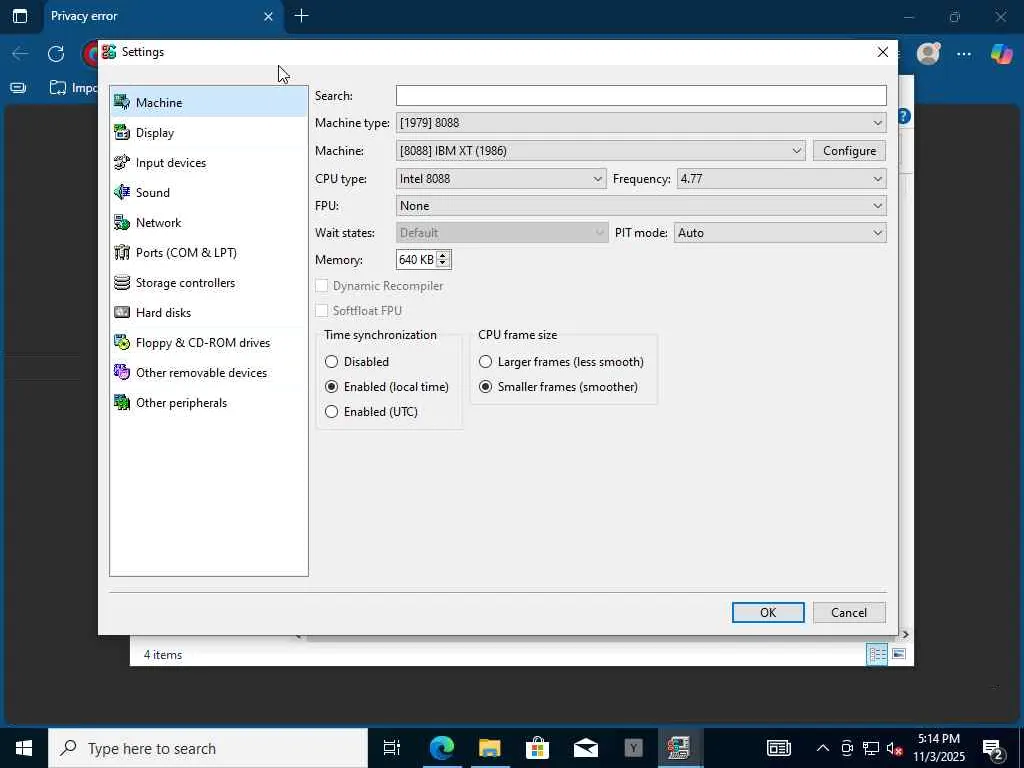Click the Input devices mouse icon
Screen dimensions: 1024x768
122,163
